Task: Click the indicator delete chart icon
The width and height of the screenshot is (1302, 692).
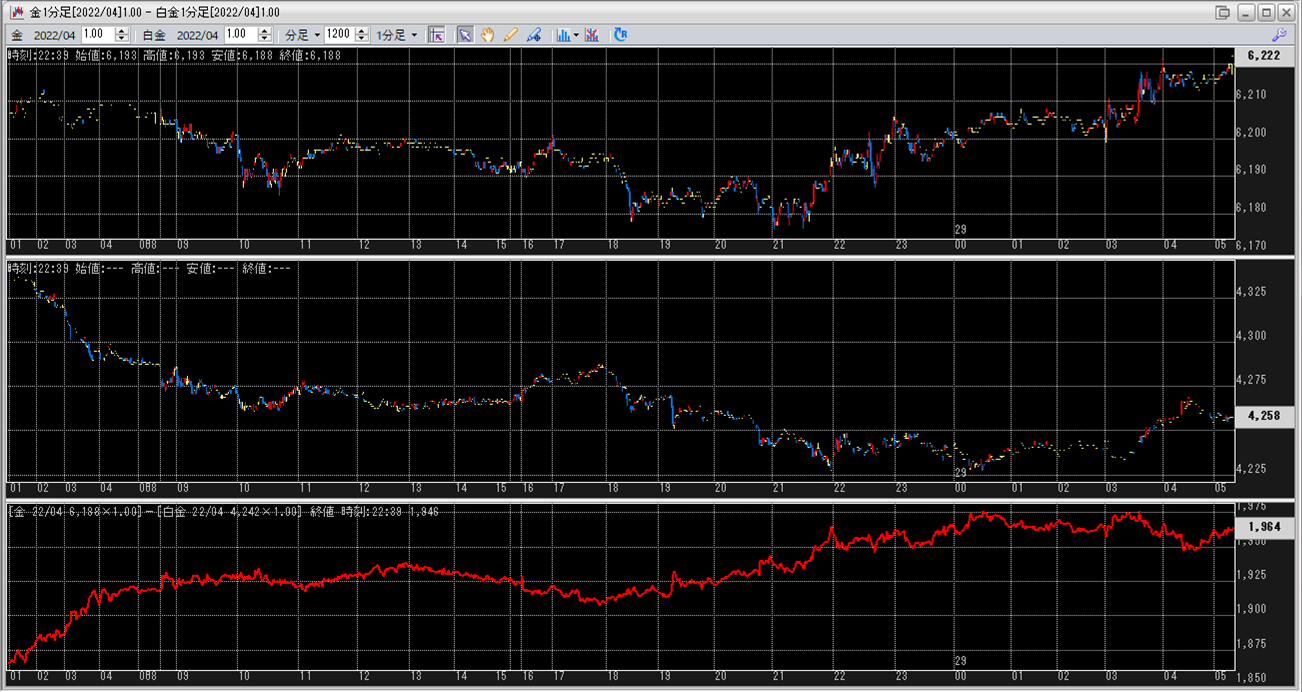Action: (592, 35)
